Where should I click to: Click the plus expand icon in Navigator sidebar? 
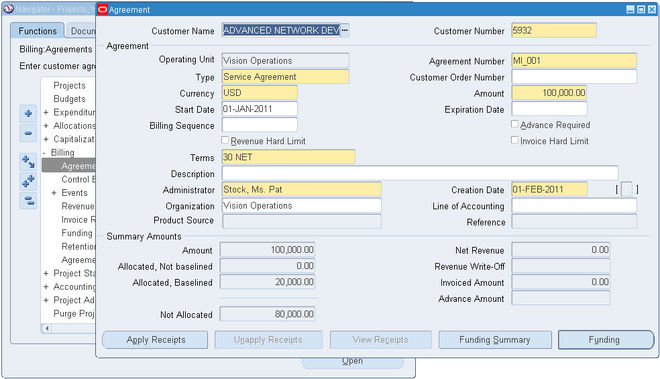tap(28, 114)
